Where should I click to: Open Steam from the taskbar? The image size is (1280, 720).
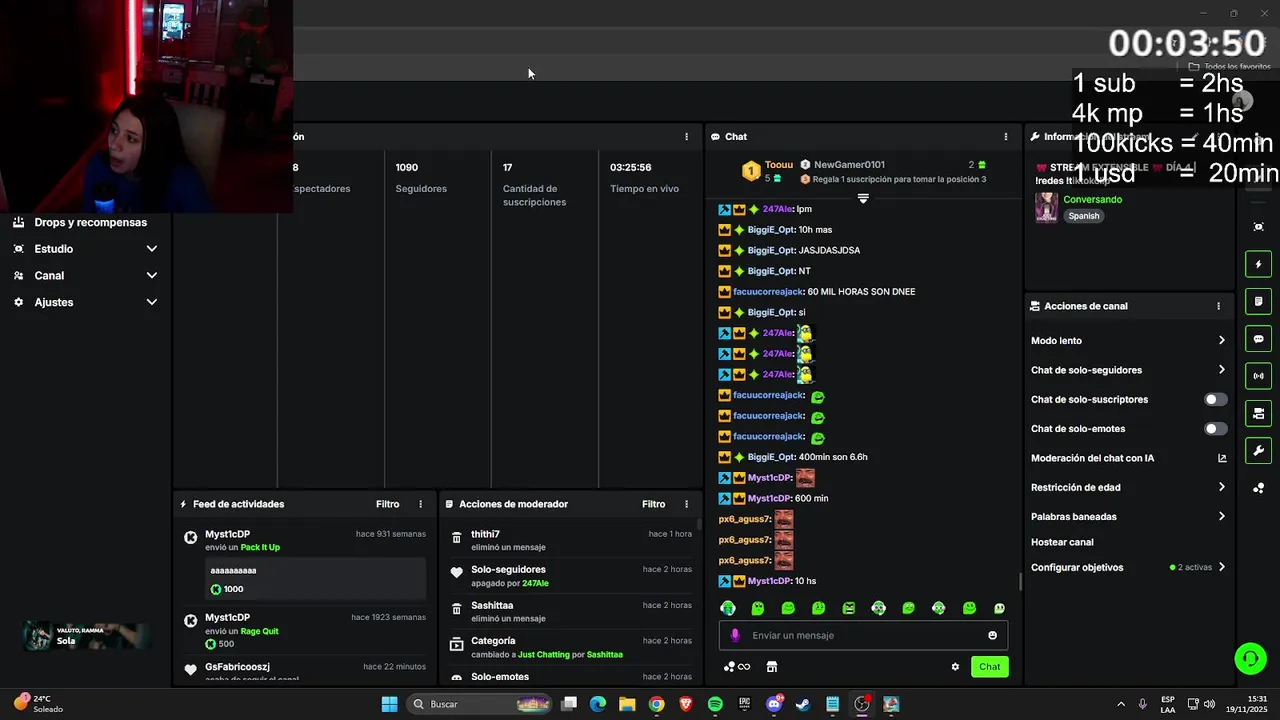point(802,704)
